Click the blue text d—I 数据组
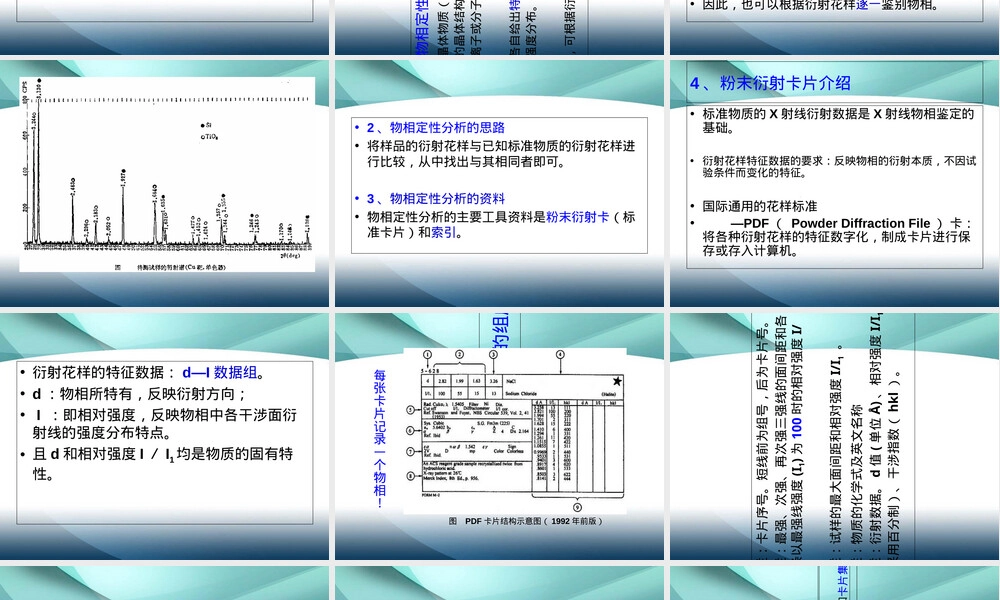Viewport: 1000px width, 600px height. click(219, 372)
